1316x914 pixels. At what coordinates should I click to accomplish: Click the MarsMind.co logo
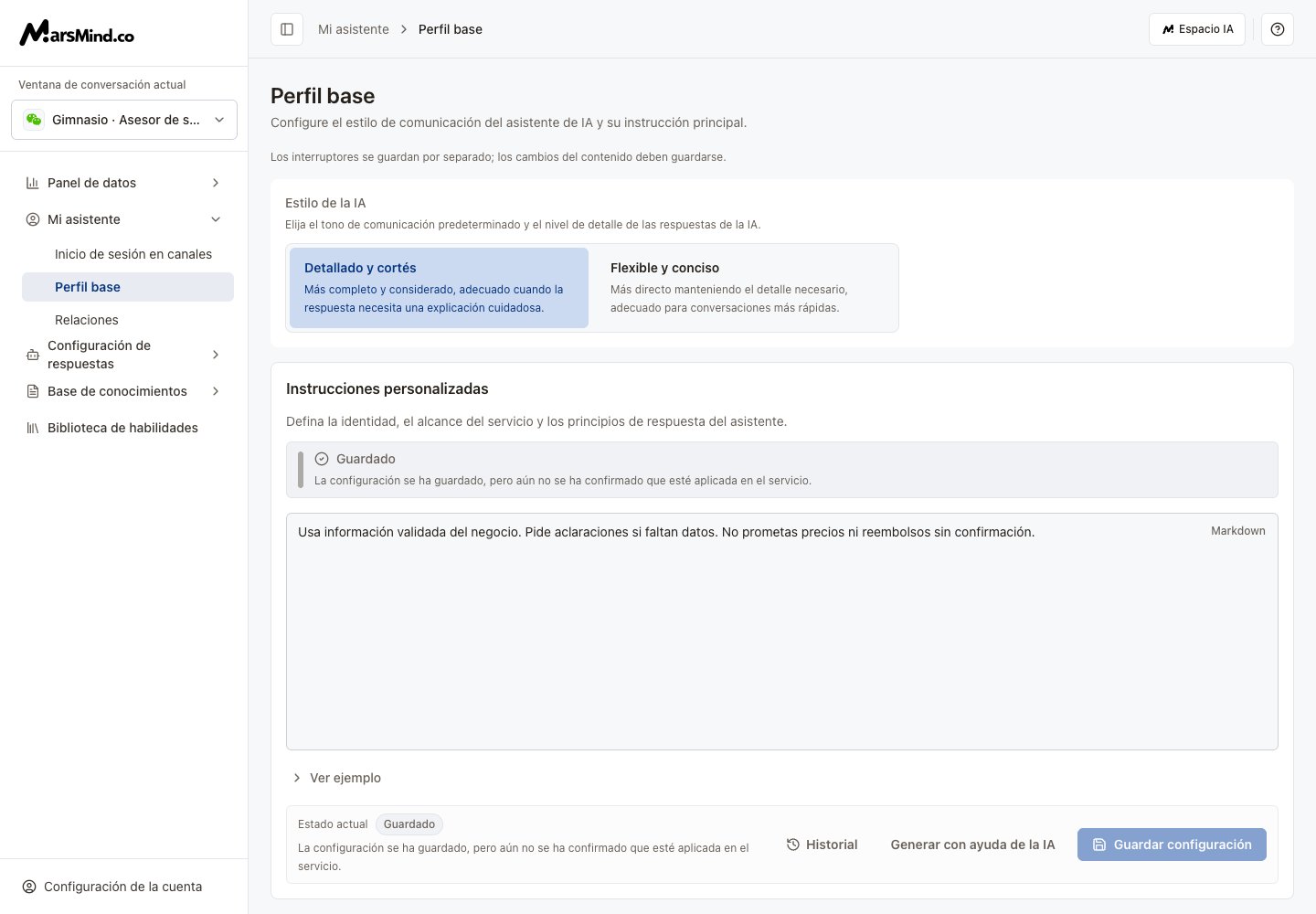(77, 33)
